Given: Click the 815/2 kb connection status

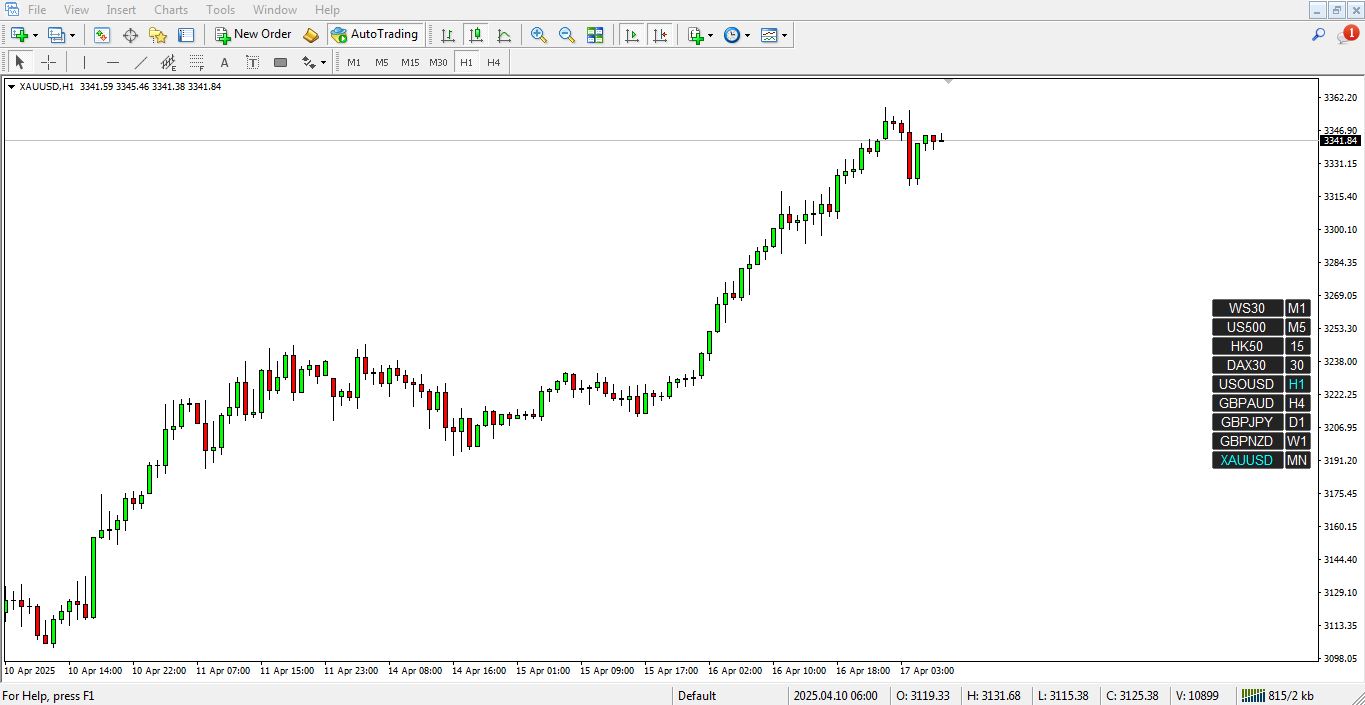Looking at the screenshot, I should pos(1277,696).
